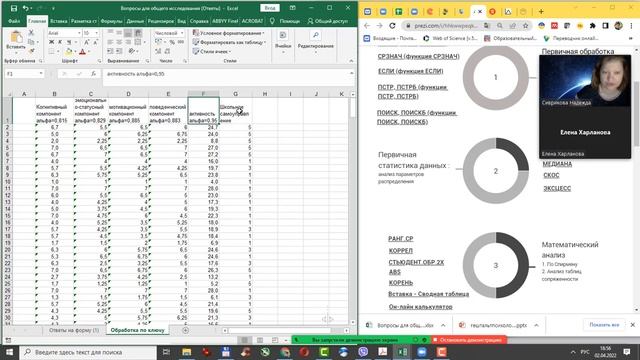Click the Показать все downloads button
Screen dimensions: 640x360
(x=604, y=325)
